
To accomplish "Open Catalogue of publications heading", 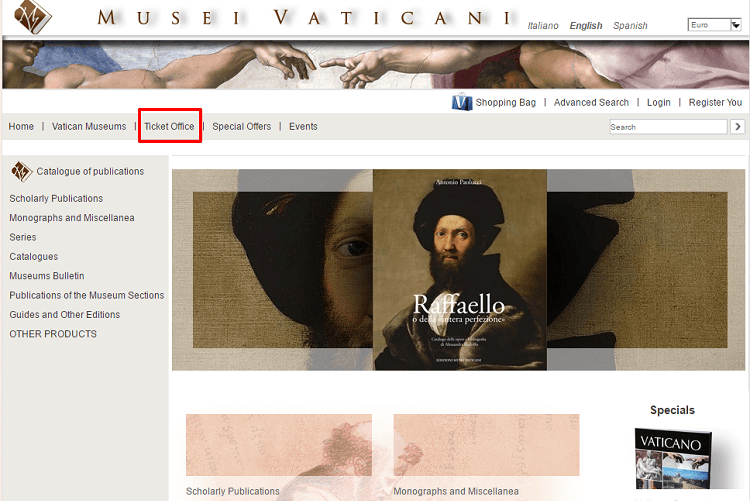I will coord(90,171).
